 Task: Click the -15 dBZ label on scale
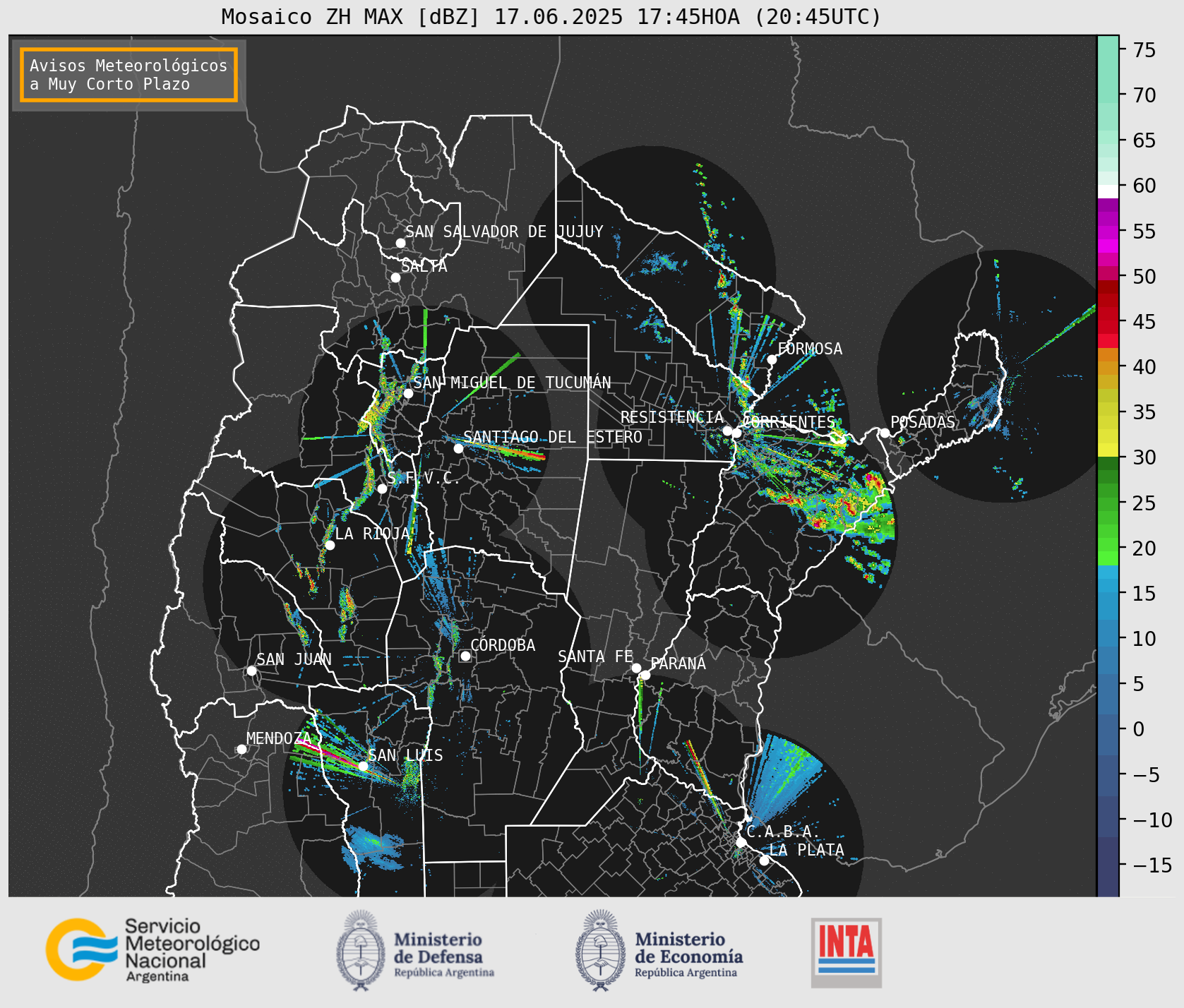tap(1152, 865)
